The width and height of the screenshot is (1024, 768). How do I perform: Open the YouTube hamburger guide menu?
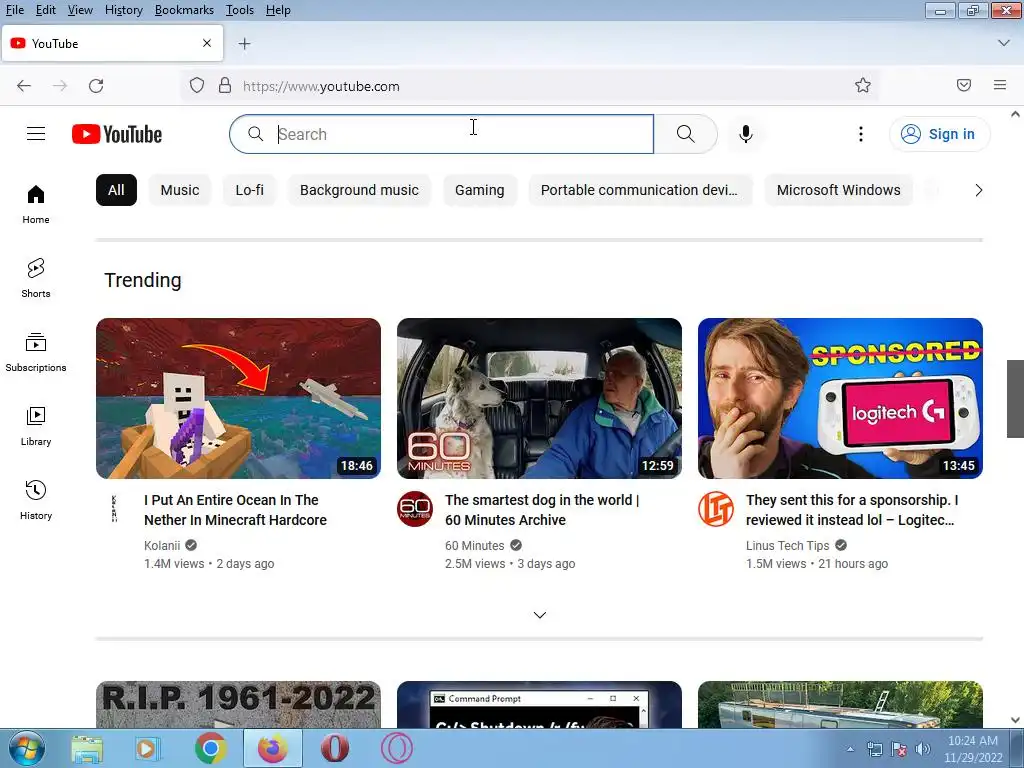pyautogui.click(x=36, y=134)
